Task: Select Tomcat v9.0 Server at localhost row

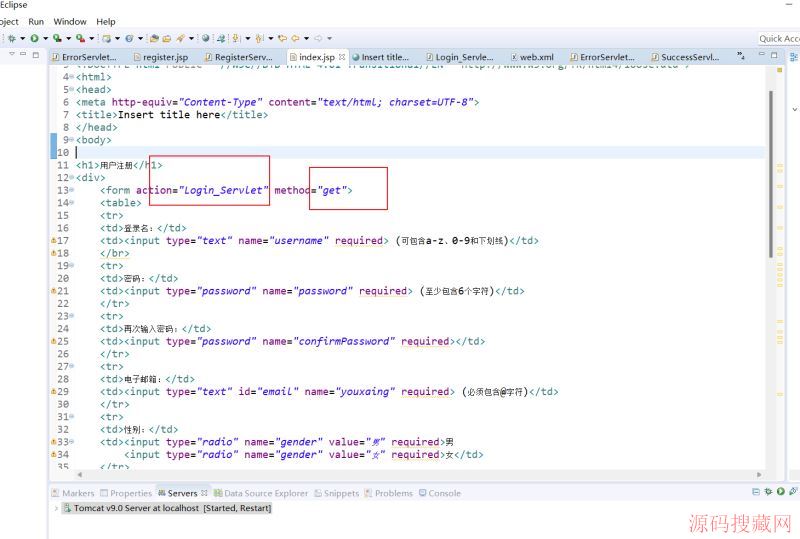Action: coord(167,508)
